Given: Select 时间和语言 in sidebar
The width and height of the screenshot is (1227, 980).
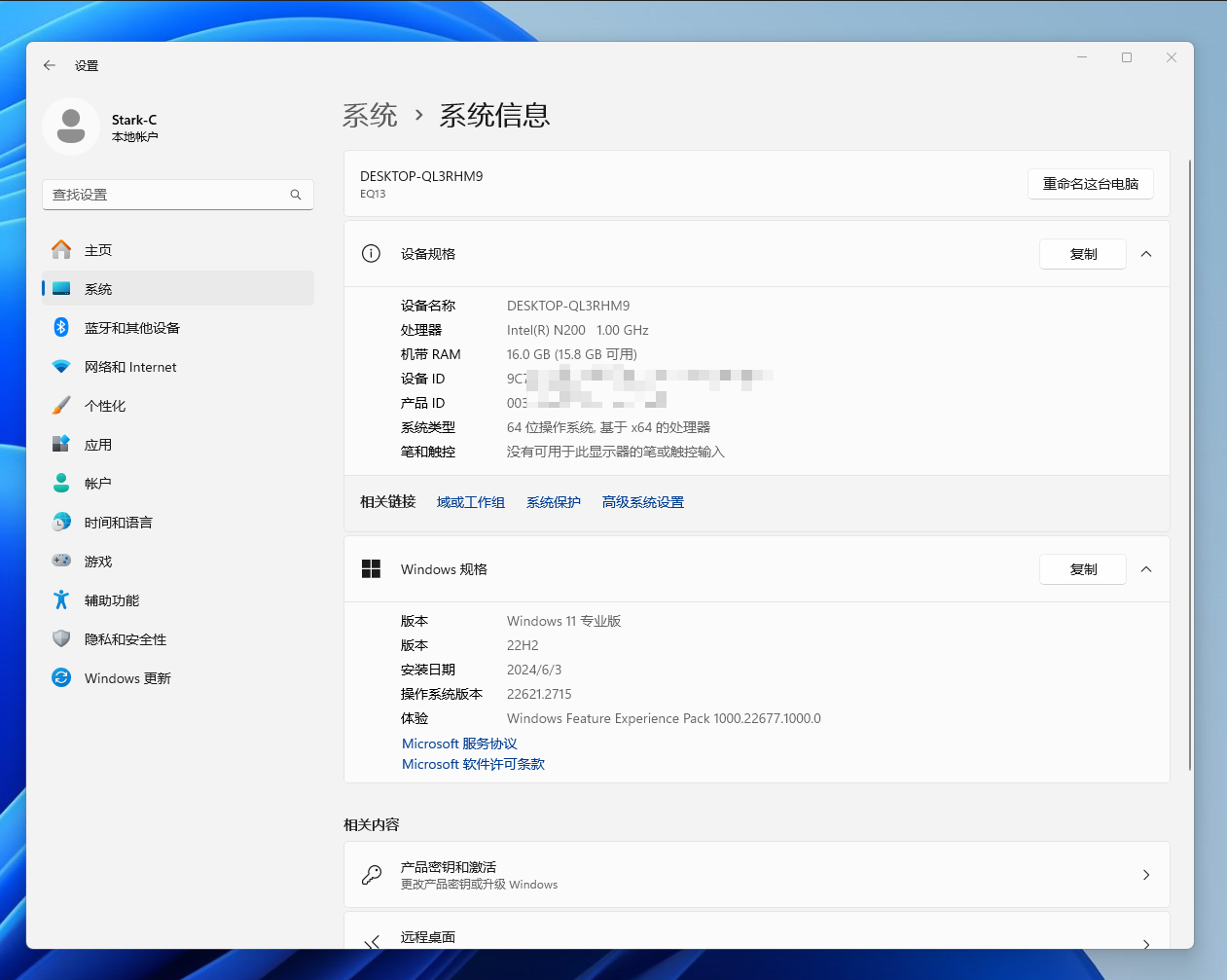Looking at the screenshot, I should (178, 523).
